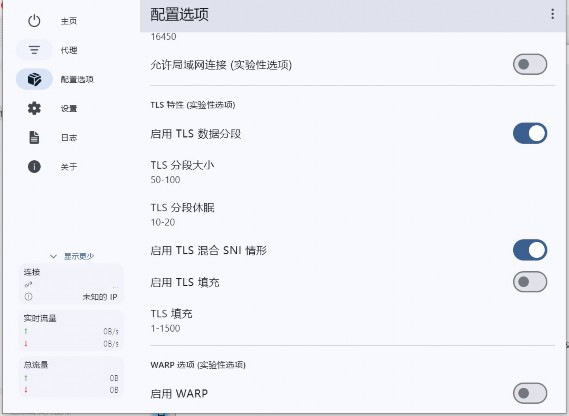The image size is (569, 416).
Task: Open the 代理 filter icon
Action: (34, 50)
